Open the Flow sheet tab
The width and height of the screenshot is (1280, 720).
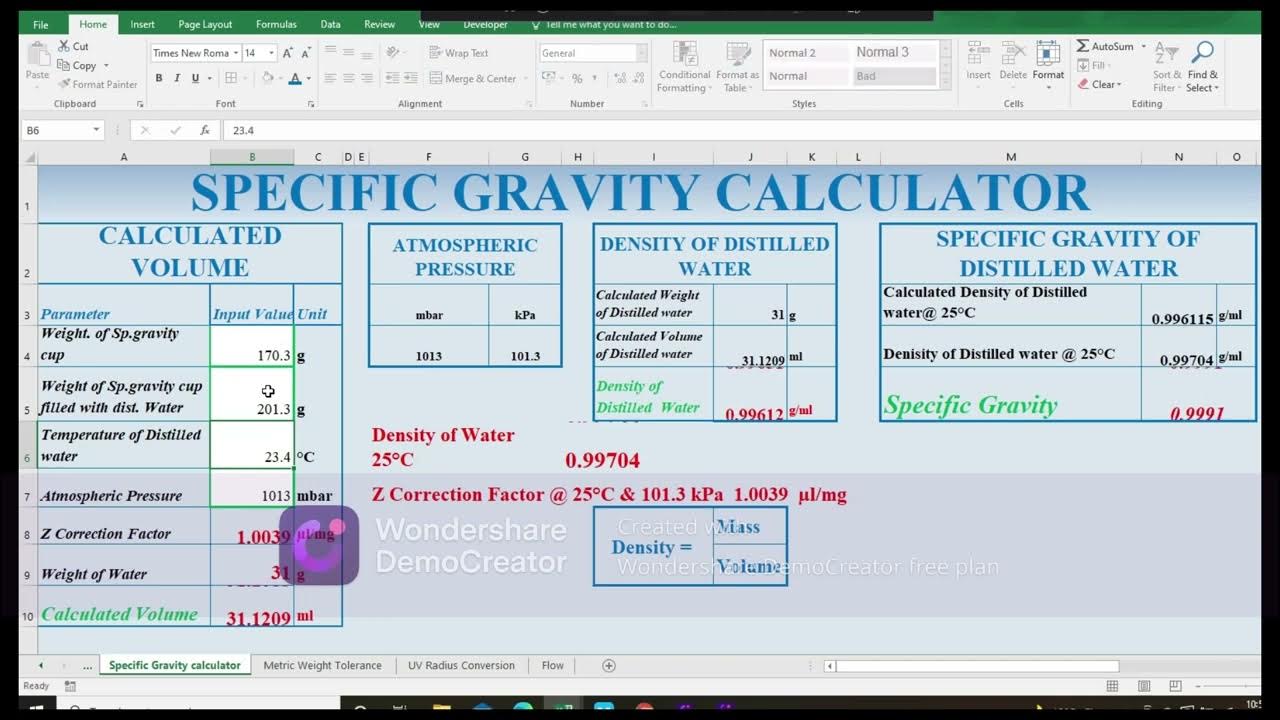pyautogui.click(x=553, y=665)
